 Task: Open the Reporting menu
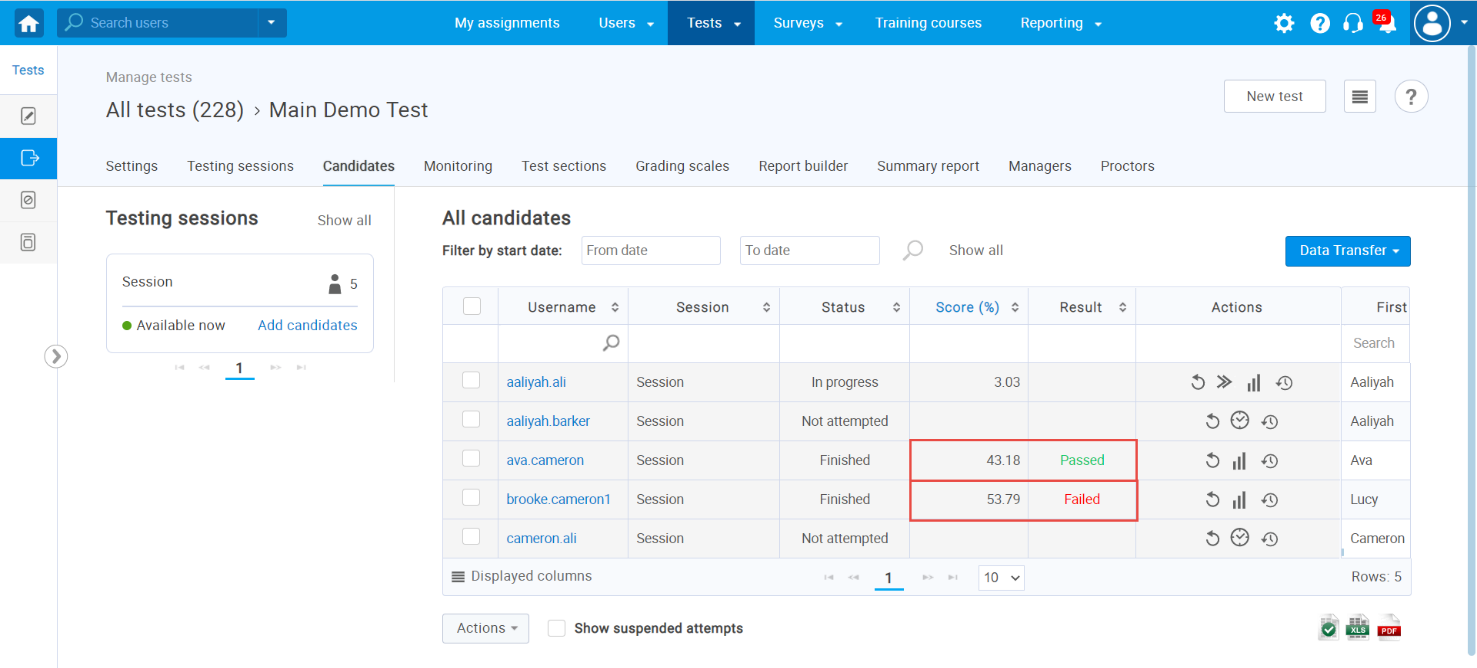(x=1060, y=23)
